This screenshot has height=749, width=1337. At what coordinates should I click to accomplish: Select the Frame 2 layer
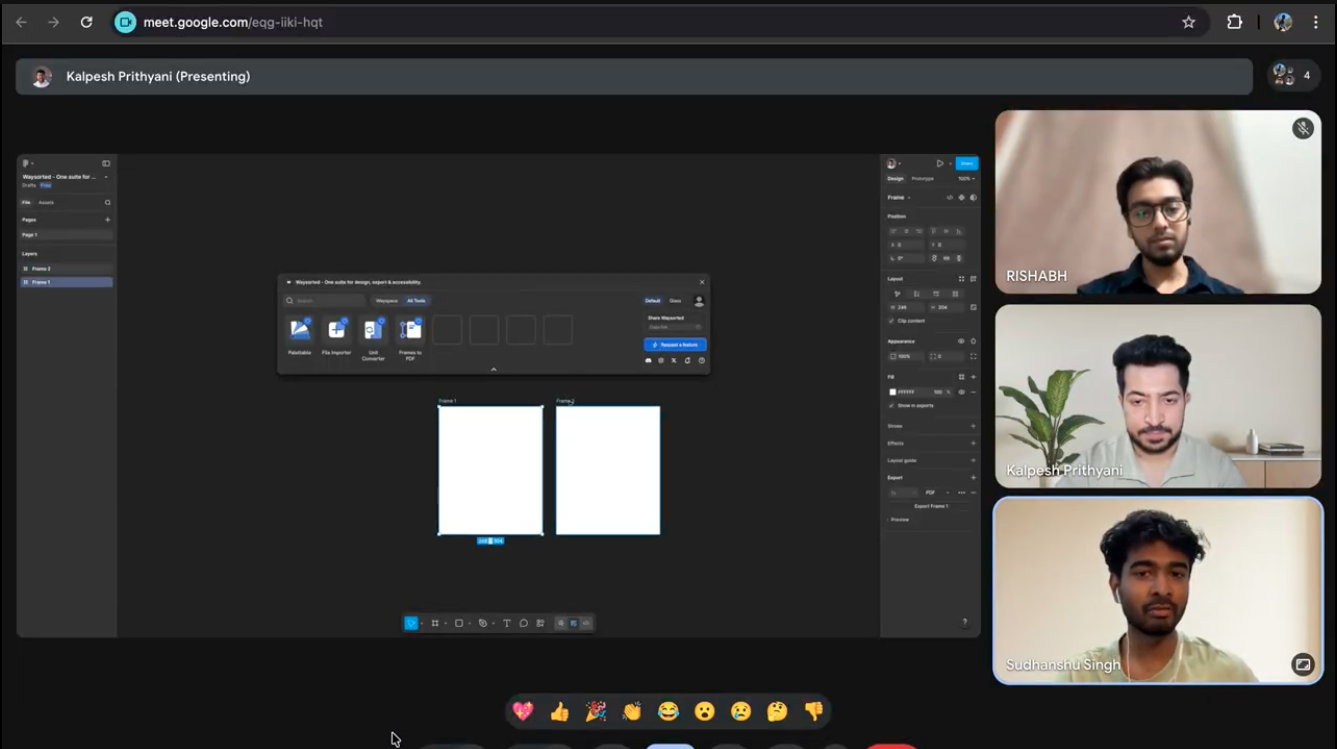click(66, 269)
